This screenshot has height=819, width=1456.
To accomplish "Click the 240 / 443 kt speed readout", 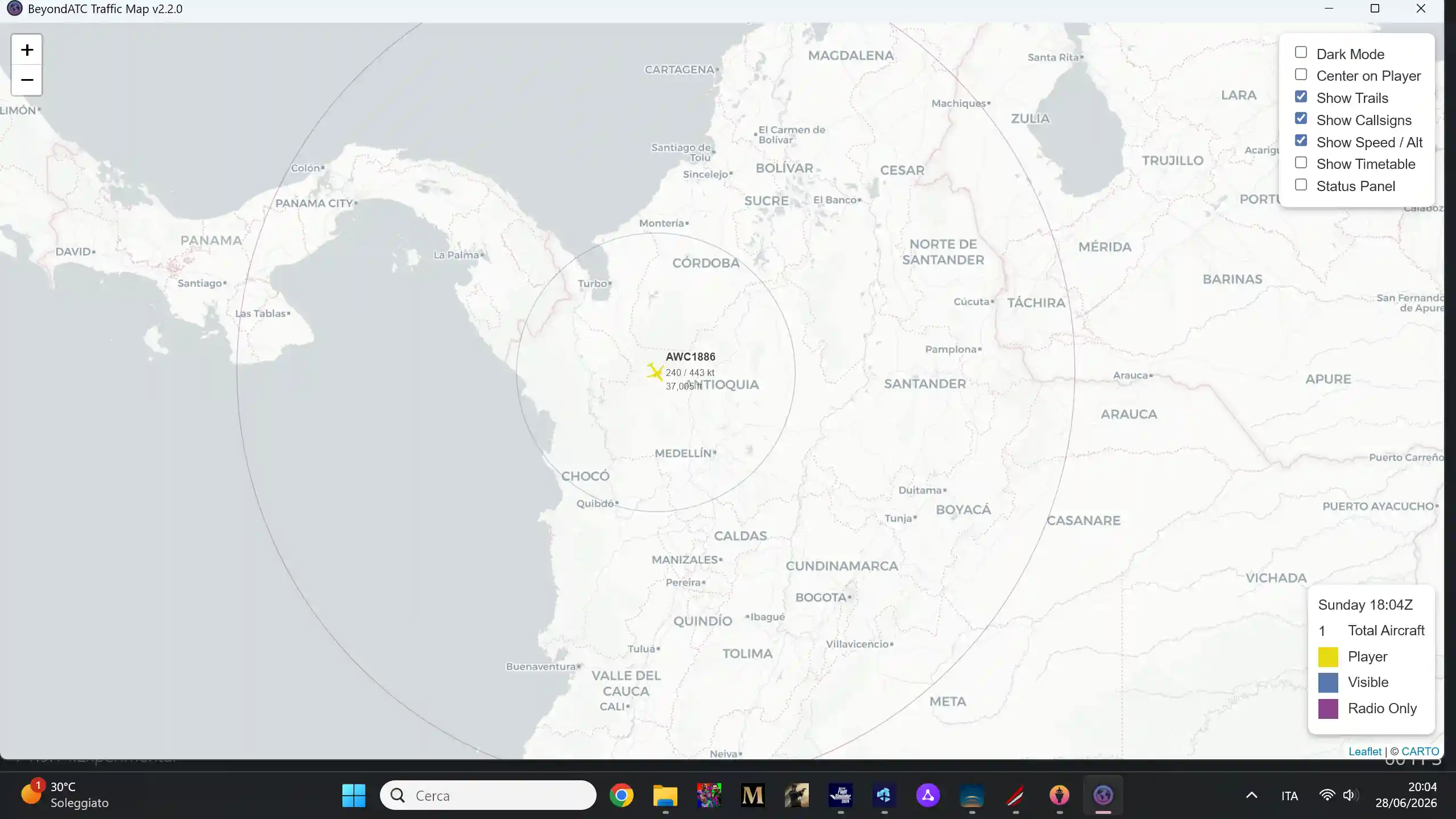I will [x=690, y=373].
